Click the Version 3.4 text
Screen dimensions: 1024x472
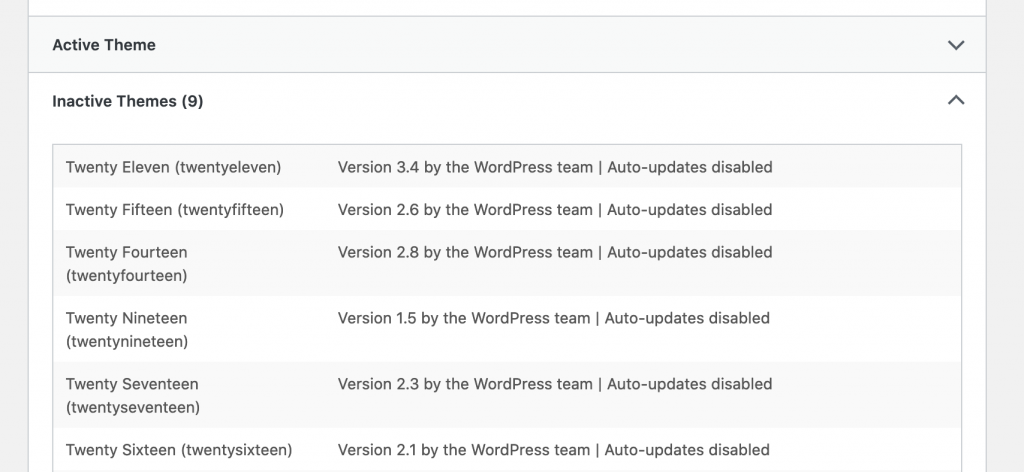point(378,167)
